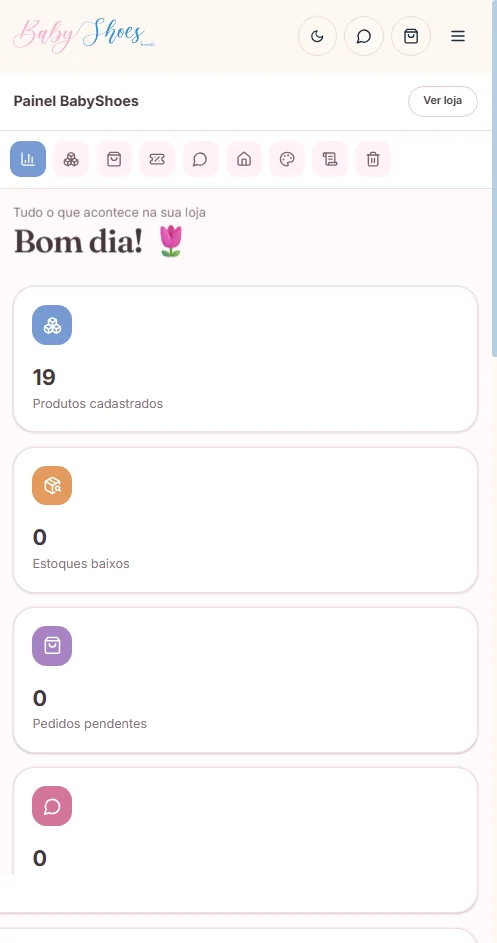The height and width of the screenshot is (943, 497).
Task: Select the dashboard statistics chart tab
Action: [28, 159]
